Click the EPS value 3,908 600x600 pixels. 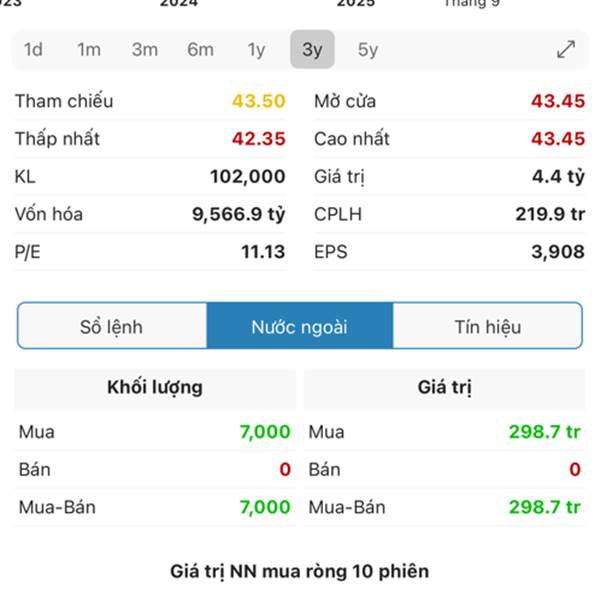click(558, 252)
